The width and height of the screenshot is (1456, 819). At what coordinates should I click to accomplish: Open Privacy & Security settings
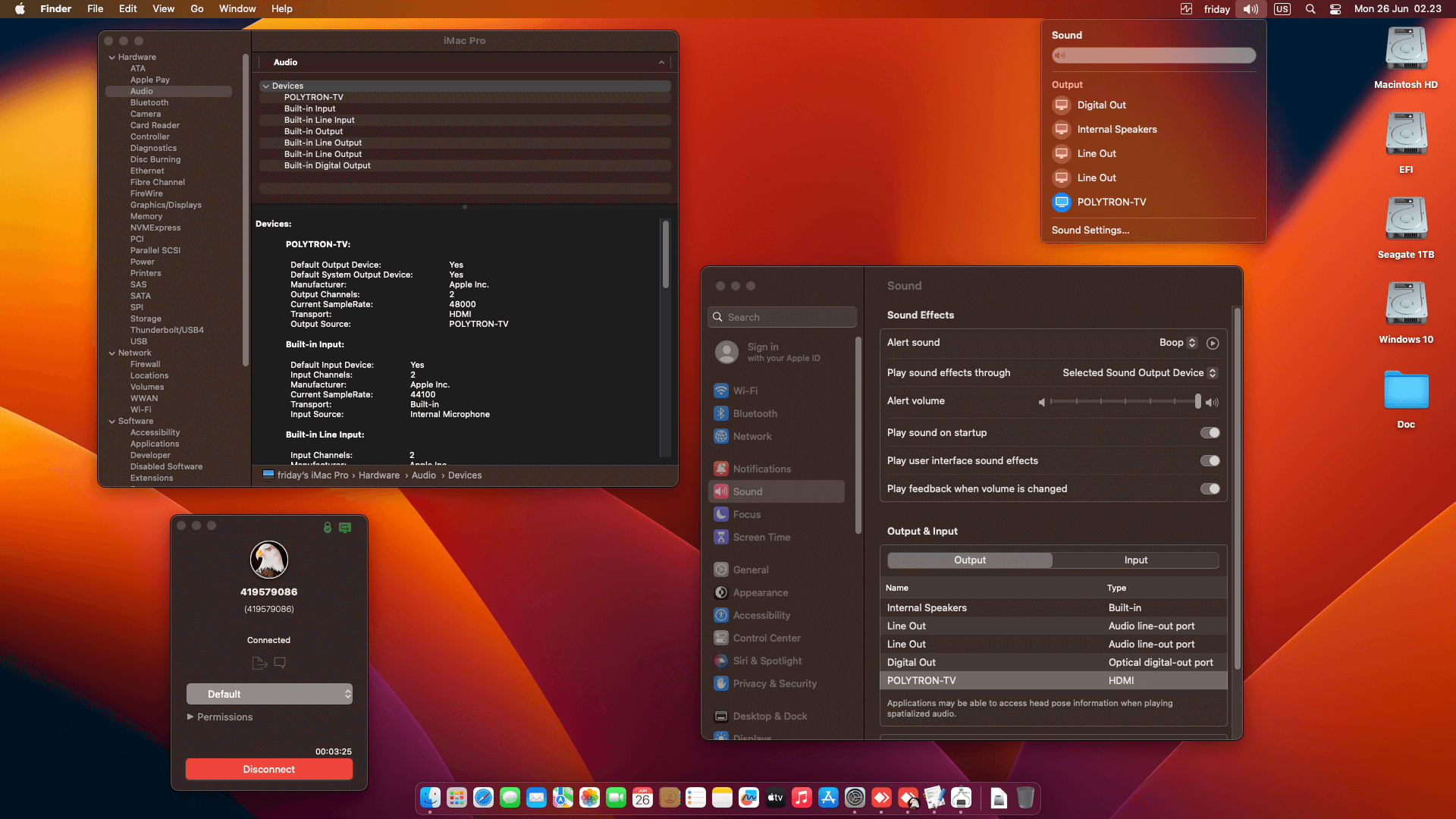[x=773, y=683]
